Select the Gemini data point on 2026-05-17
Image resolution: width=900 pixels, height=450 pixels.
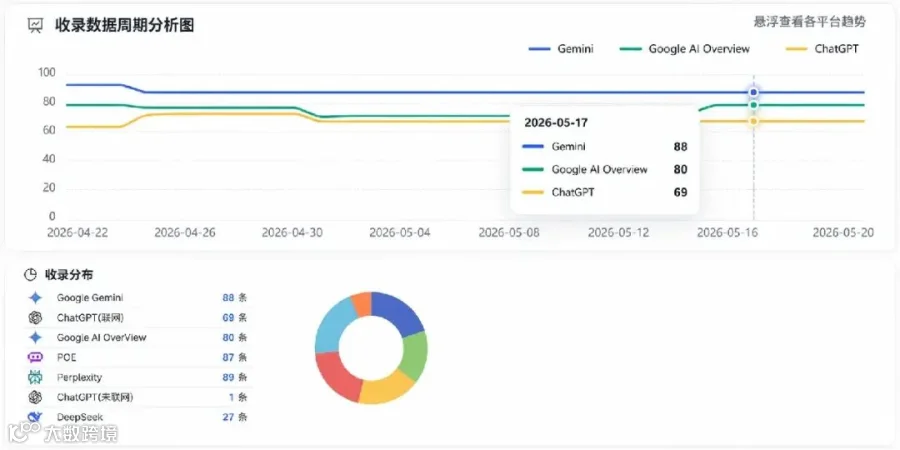point(754,92)
